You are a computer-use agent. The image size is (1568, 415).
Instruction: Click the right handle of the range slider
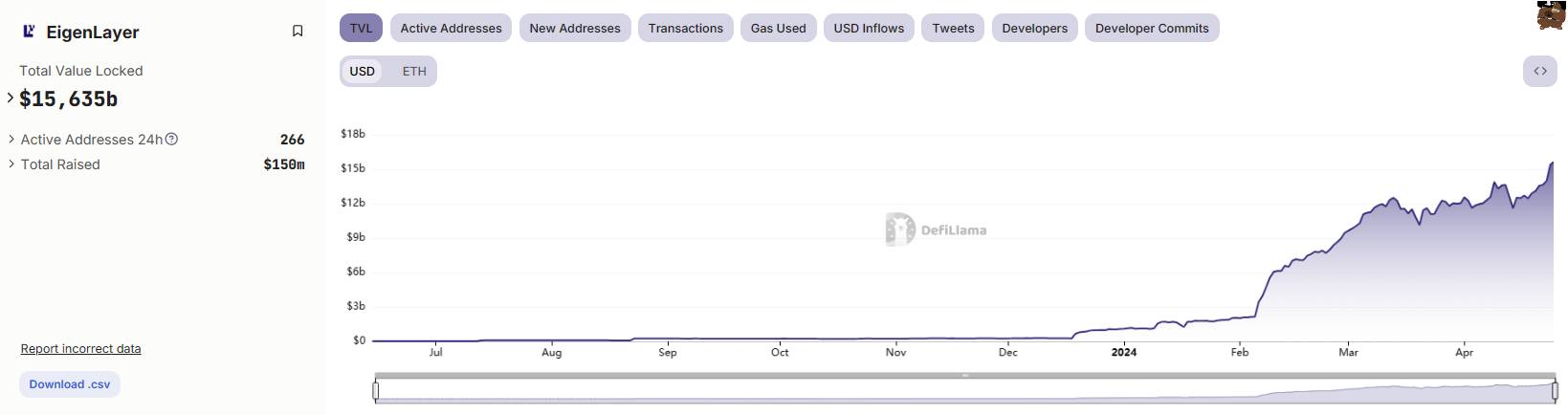(1555, 390)
